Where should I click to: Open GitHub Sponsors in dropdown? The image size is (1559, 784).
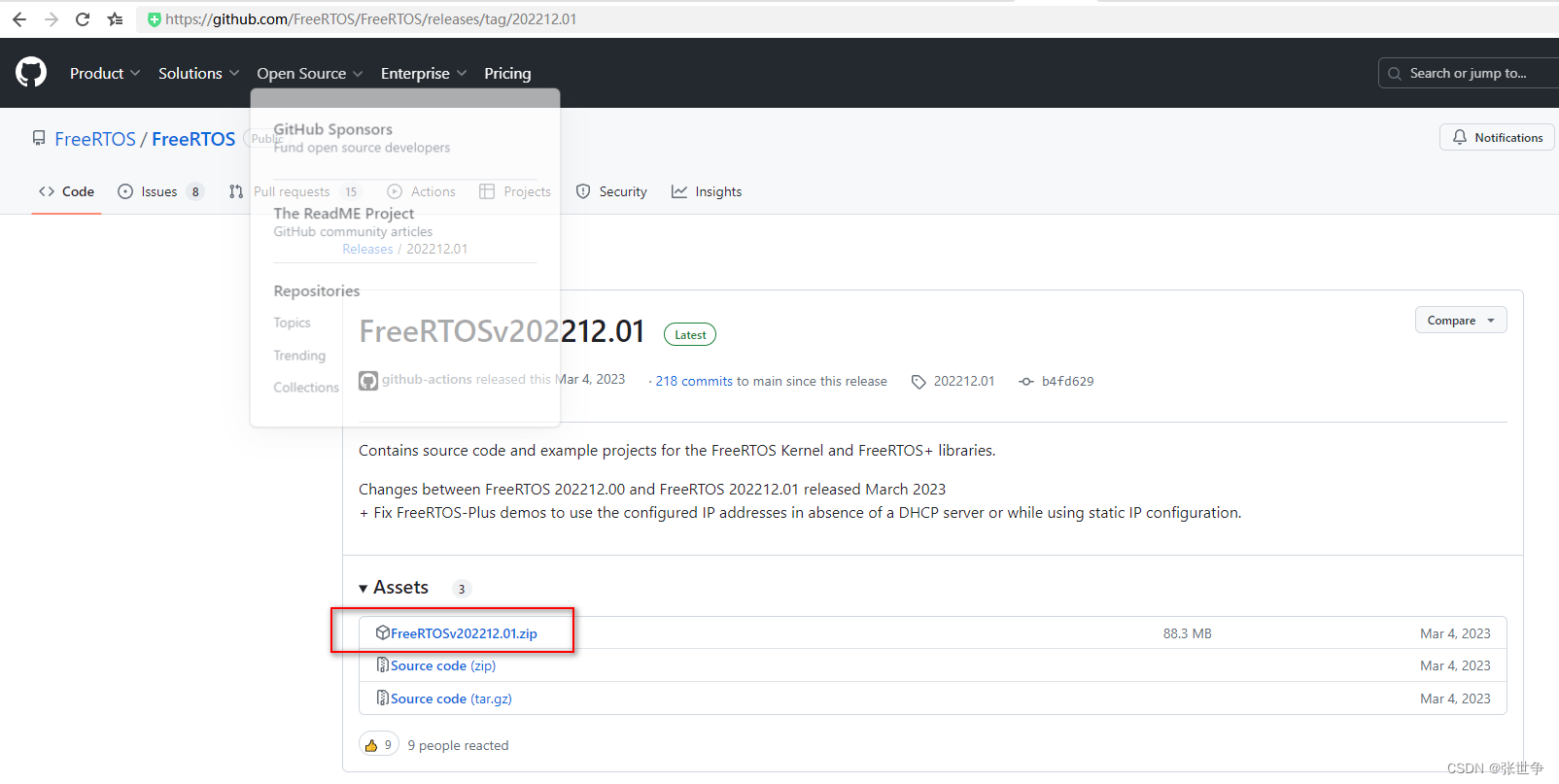tap(362, 137)
